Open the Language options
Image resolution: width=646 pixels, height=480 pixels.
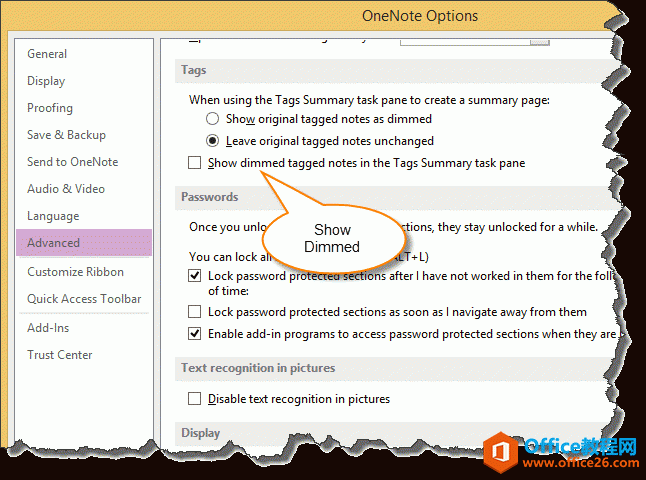pos(53,216)
